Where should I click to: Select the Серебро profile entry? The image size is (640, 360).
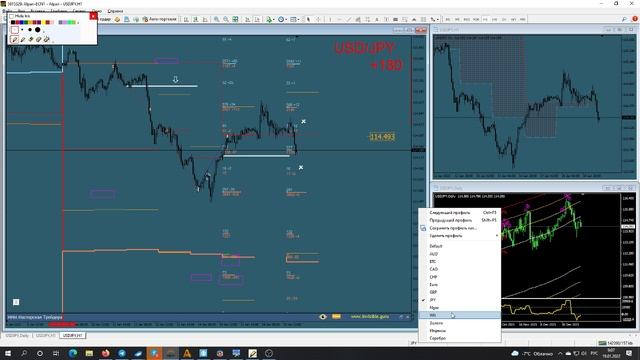click(x=459, y=338)
